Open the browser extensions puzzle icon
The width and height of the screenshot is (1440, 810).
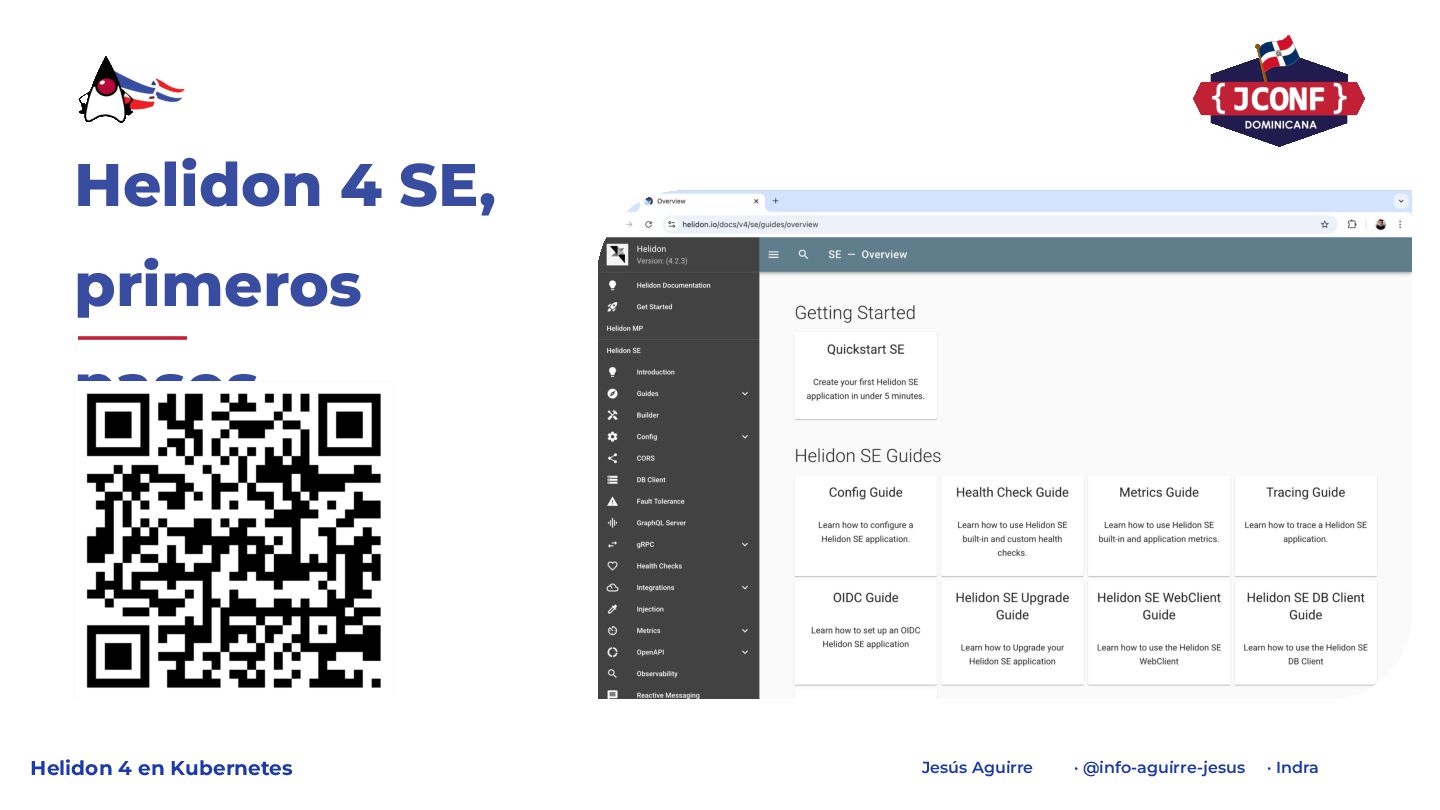point(1352,225)
